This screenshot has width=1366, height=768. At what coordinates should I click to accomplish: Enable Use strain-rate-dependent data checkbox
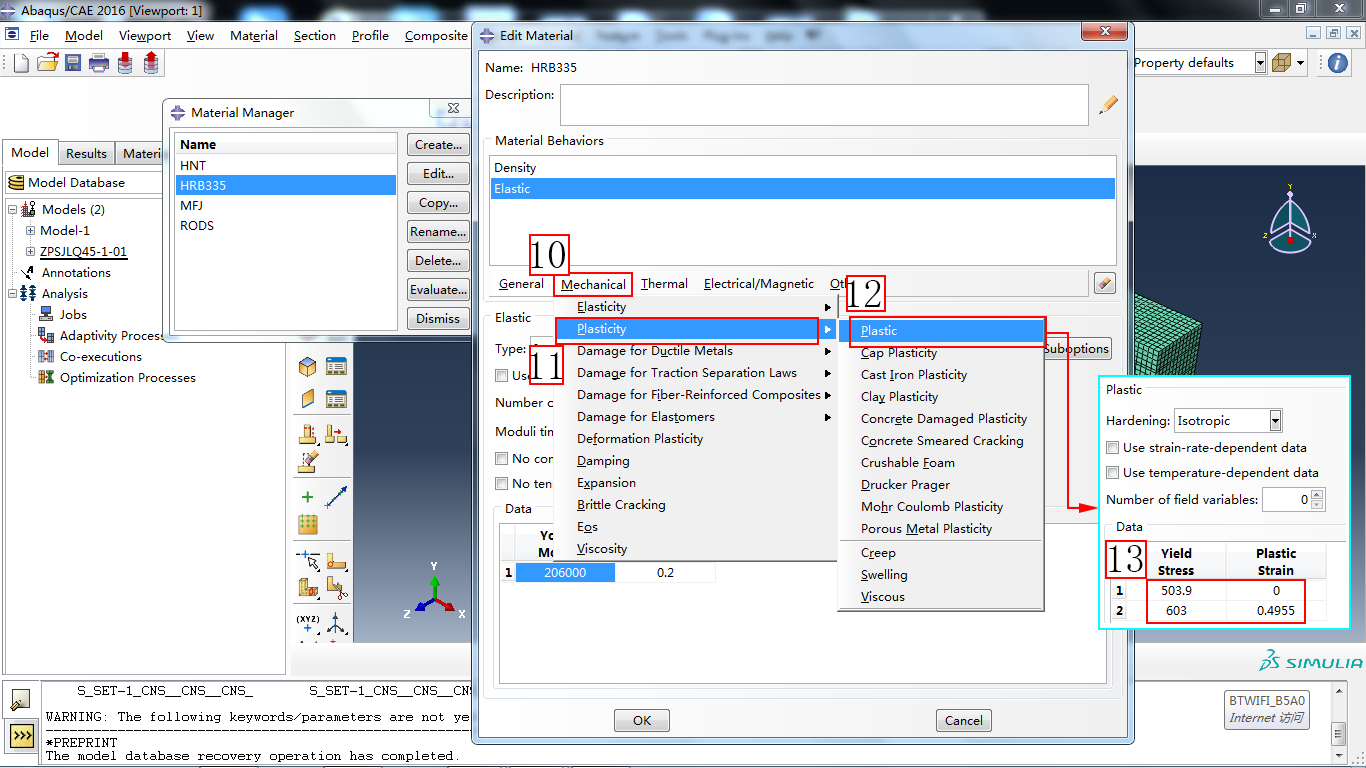tap(1113, 448)
